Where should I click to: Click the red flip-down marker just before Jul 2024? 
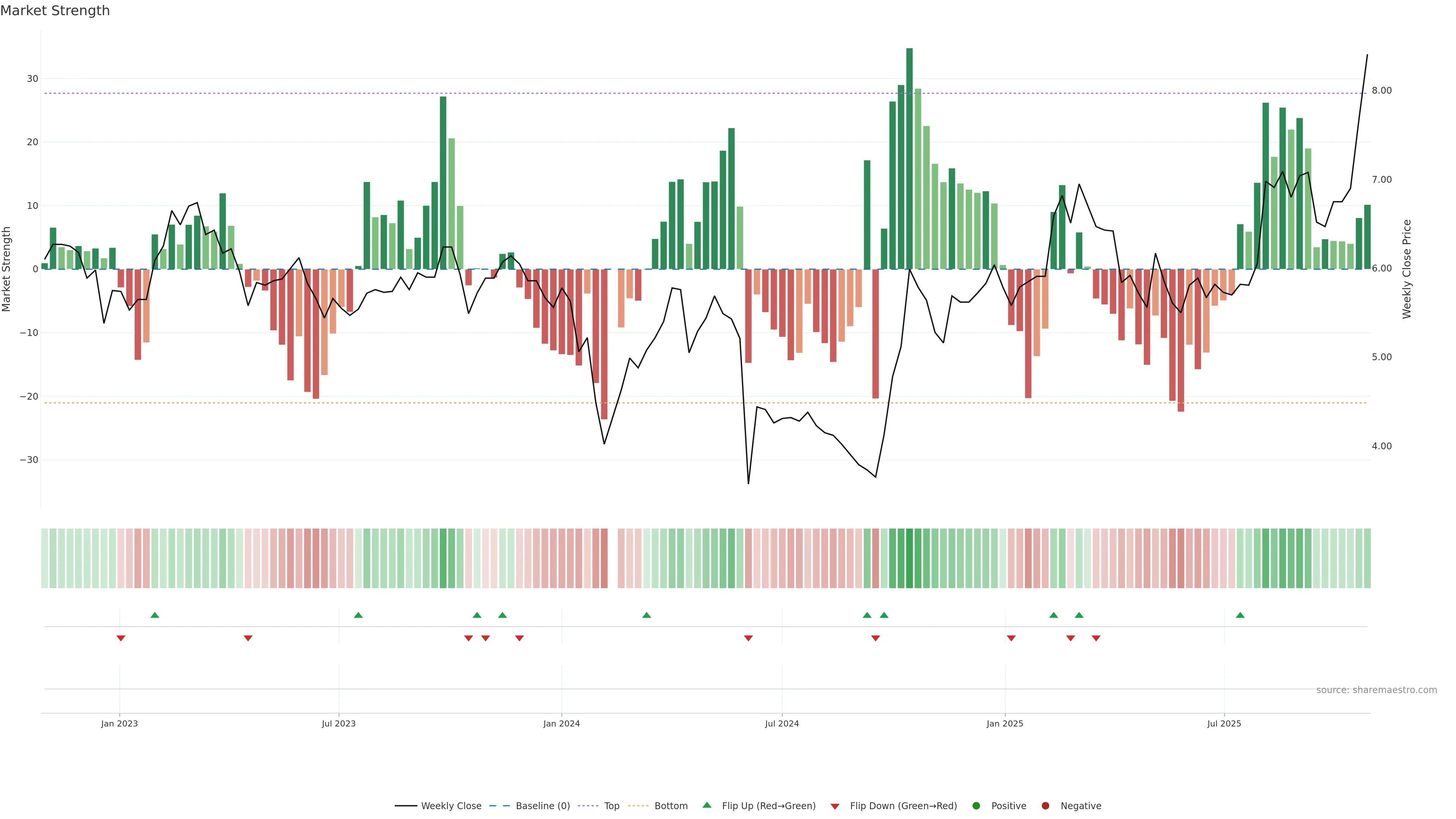[748, 638]
